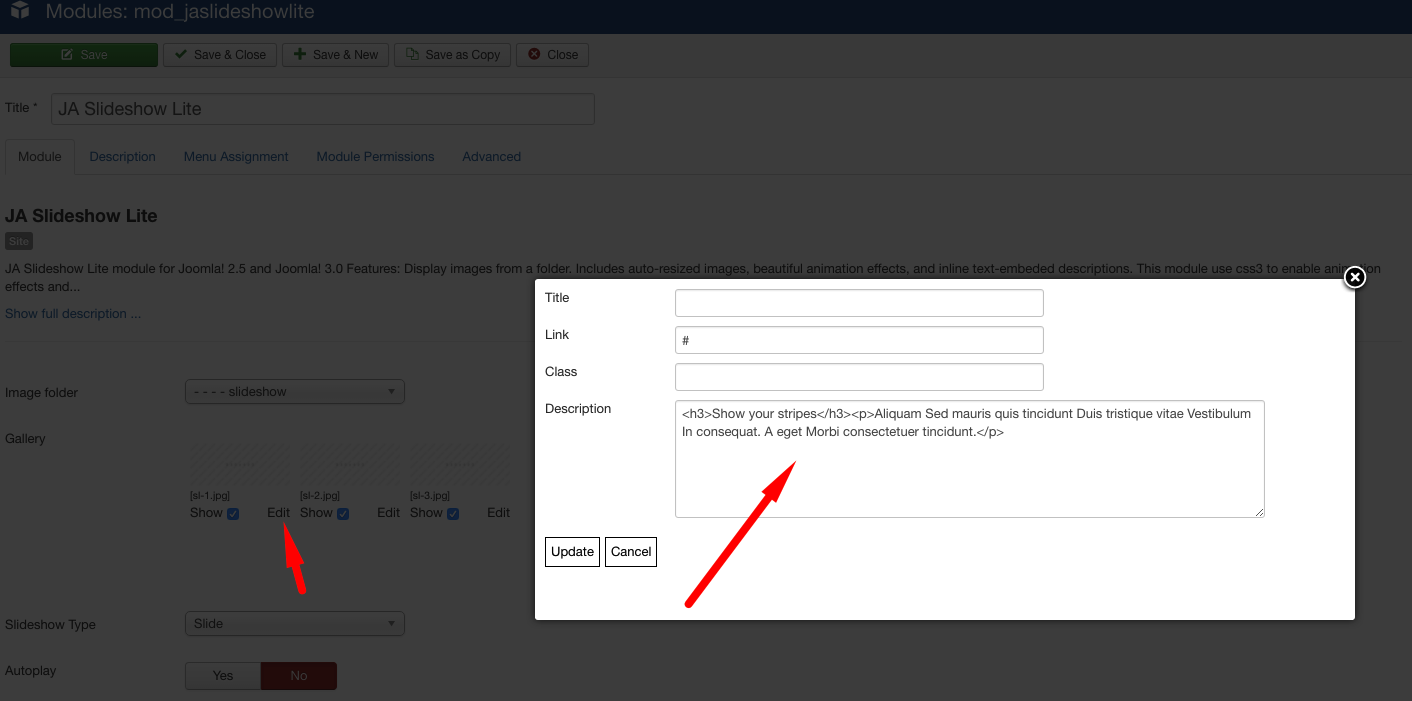Click the Cancel button in popup
Image resolution: width=1412 pixels, height=701 pixels.
631,552
